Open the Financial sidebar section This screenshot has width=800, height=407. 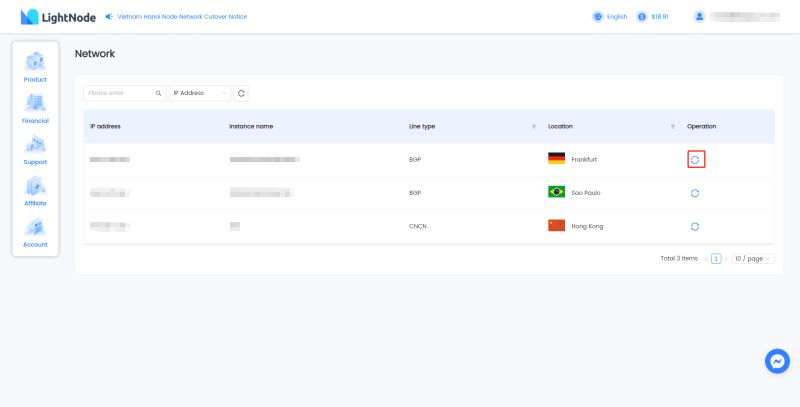click(35, 108)
